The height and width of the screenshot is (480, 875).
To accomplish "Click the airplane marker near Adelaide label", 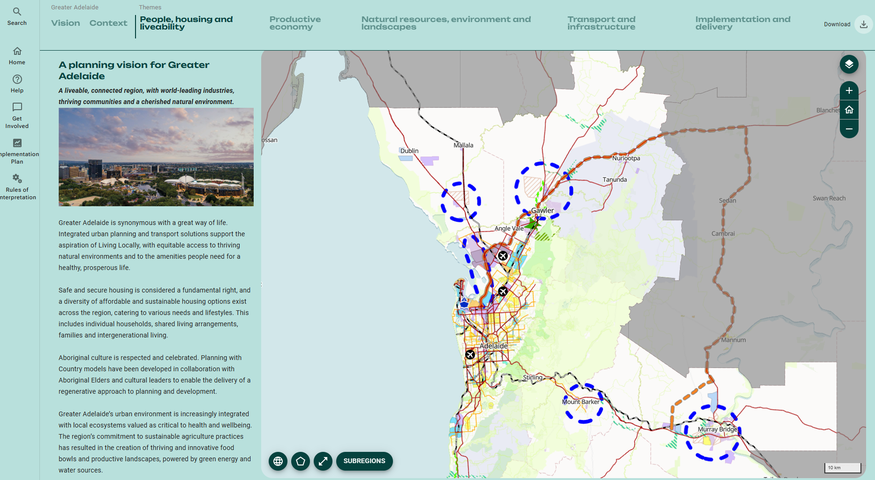I will click(470, 354).
